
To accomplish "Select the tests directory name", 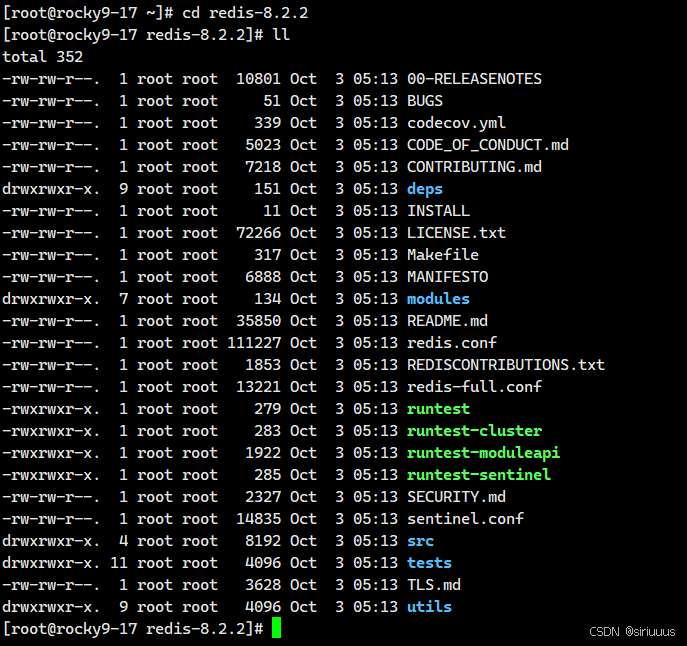I will pyautogui.click(x=429, y=563).
